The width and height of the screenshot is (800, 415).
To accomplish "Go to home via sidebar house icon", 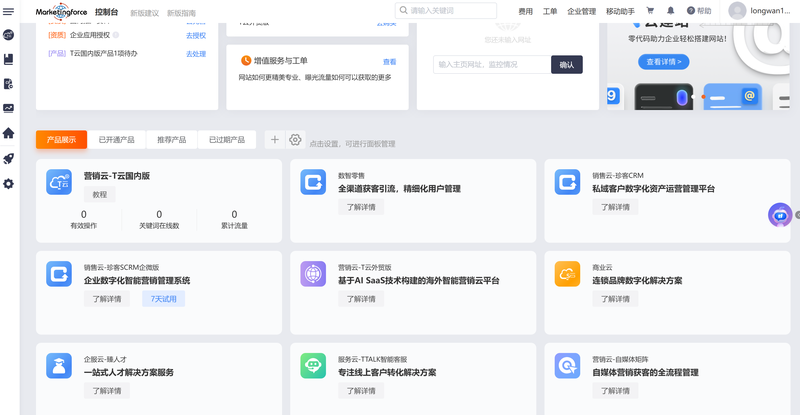I will (x=8, y=133).
